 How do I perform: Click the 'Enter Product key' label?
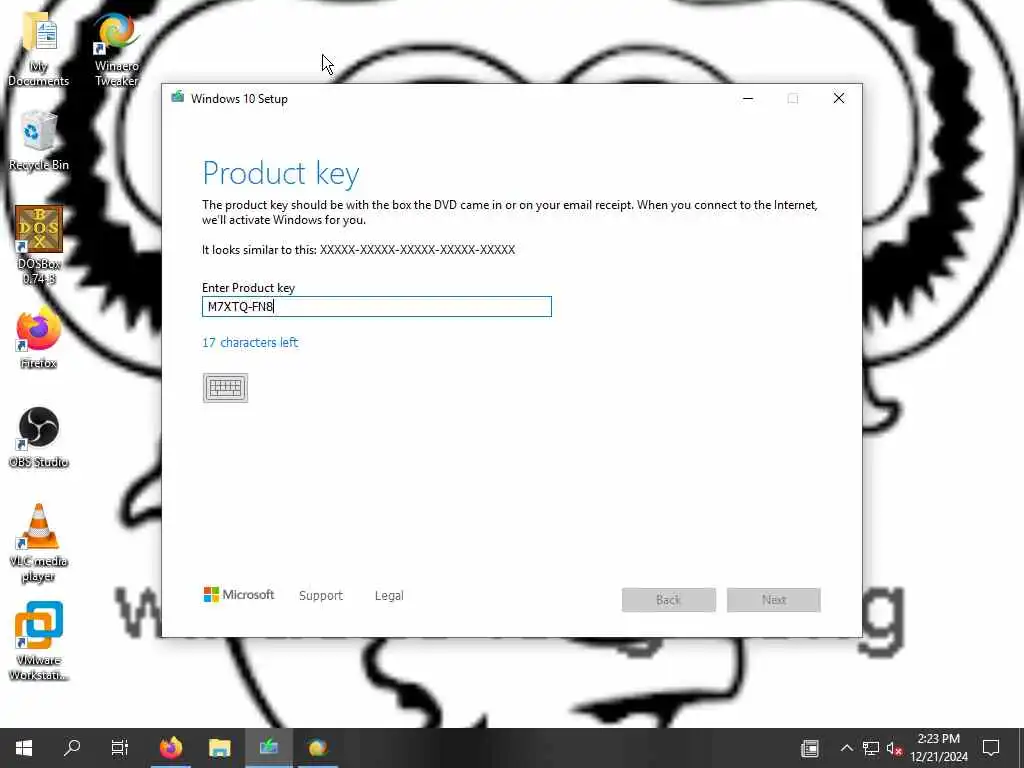248,287
